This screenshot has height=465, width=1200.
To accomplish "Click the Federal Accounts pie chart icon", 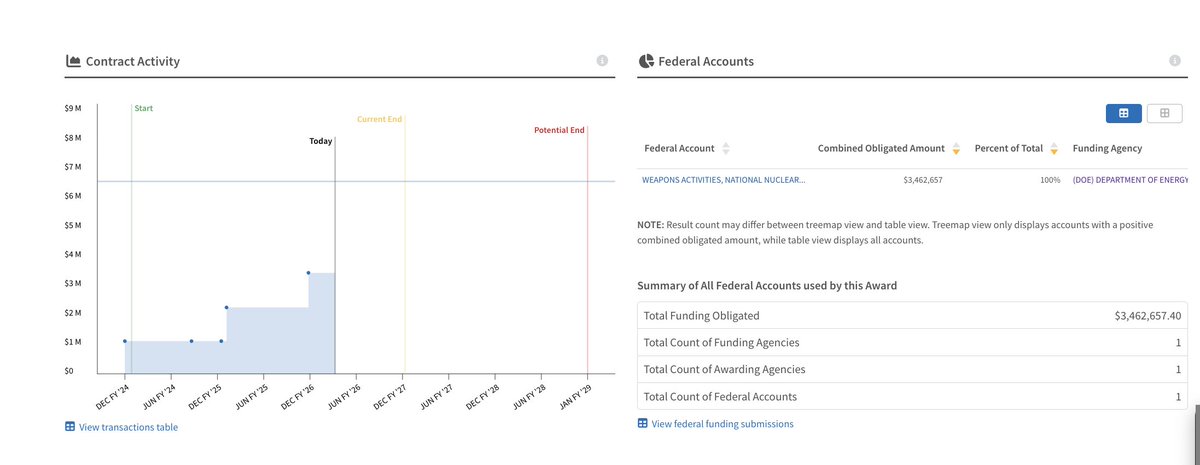I will point(646,61).
